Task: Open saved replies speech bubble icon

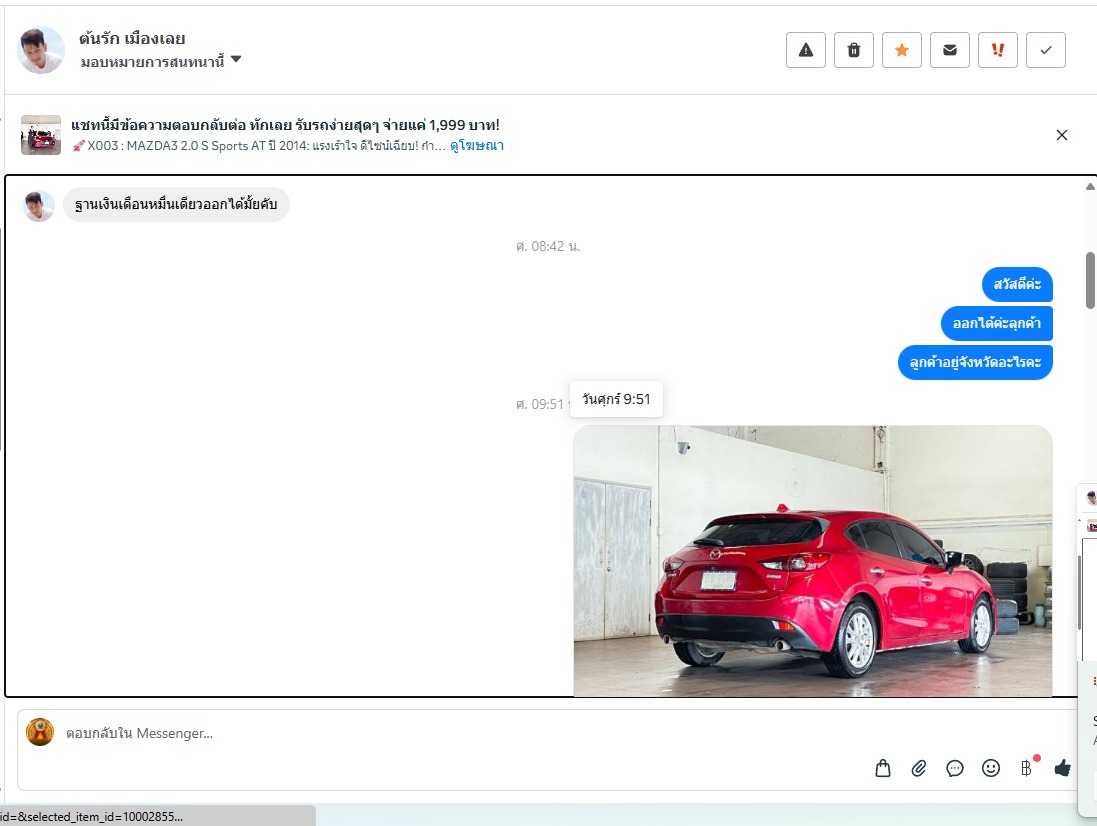Action: (955, 768)
